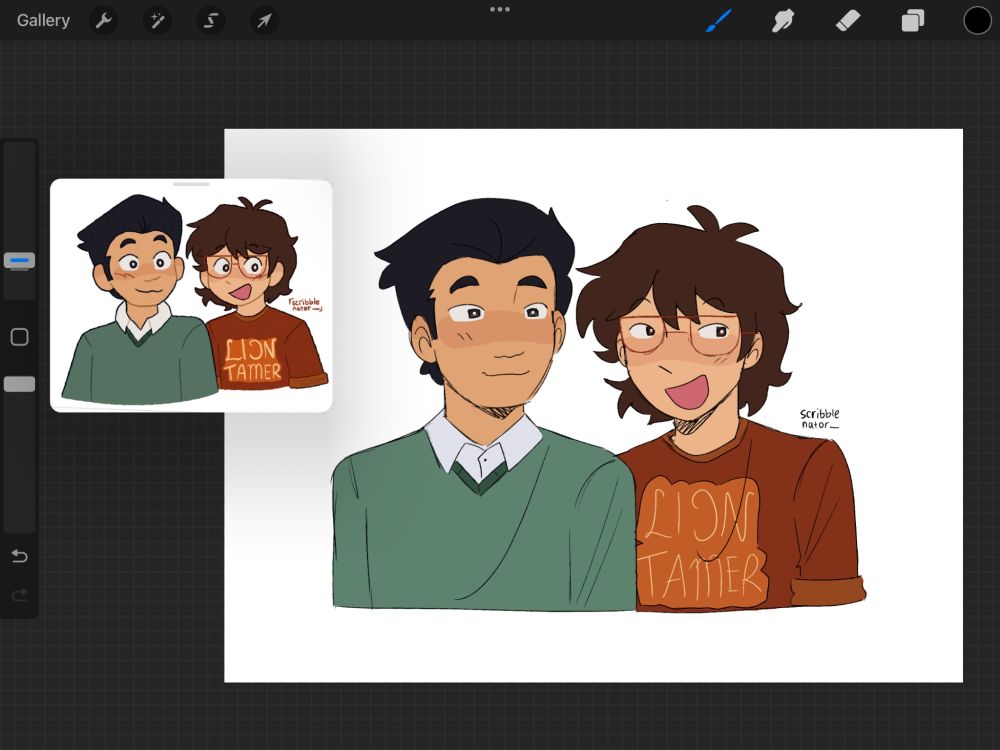This screenshot has width=1000, height=750.
Task: Tap the three-dot menu at top center
Action: click(x=500, y=9)
